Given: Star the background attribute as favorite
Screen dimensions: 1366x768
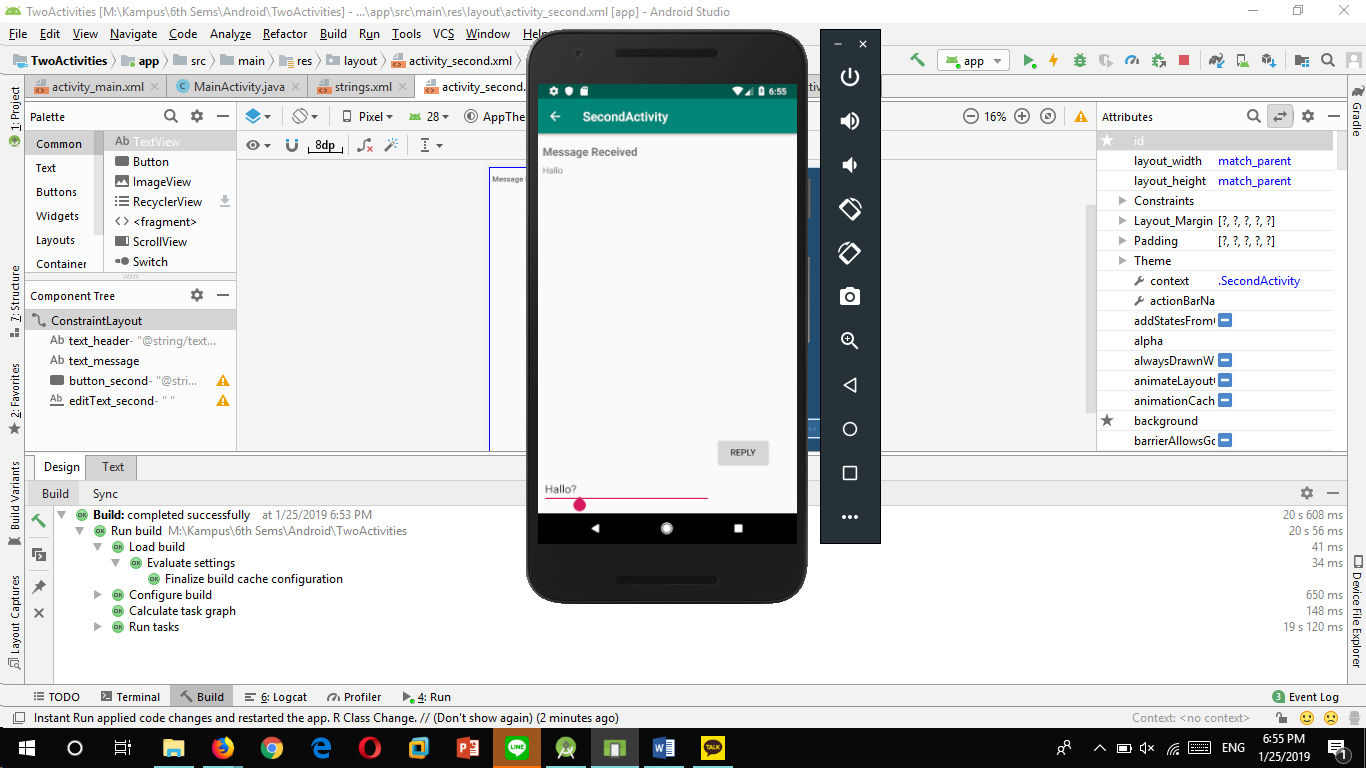Looking at the screenshot, I should coord(1106,420).
